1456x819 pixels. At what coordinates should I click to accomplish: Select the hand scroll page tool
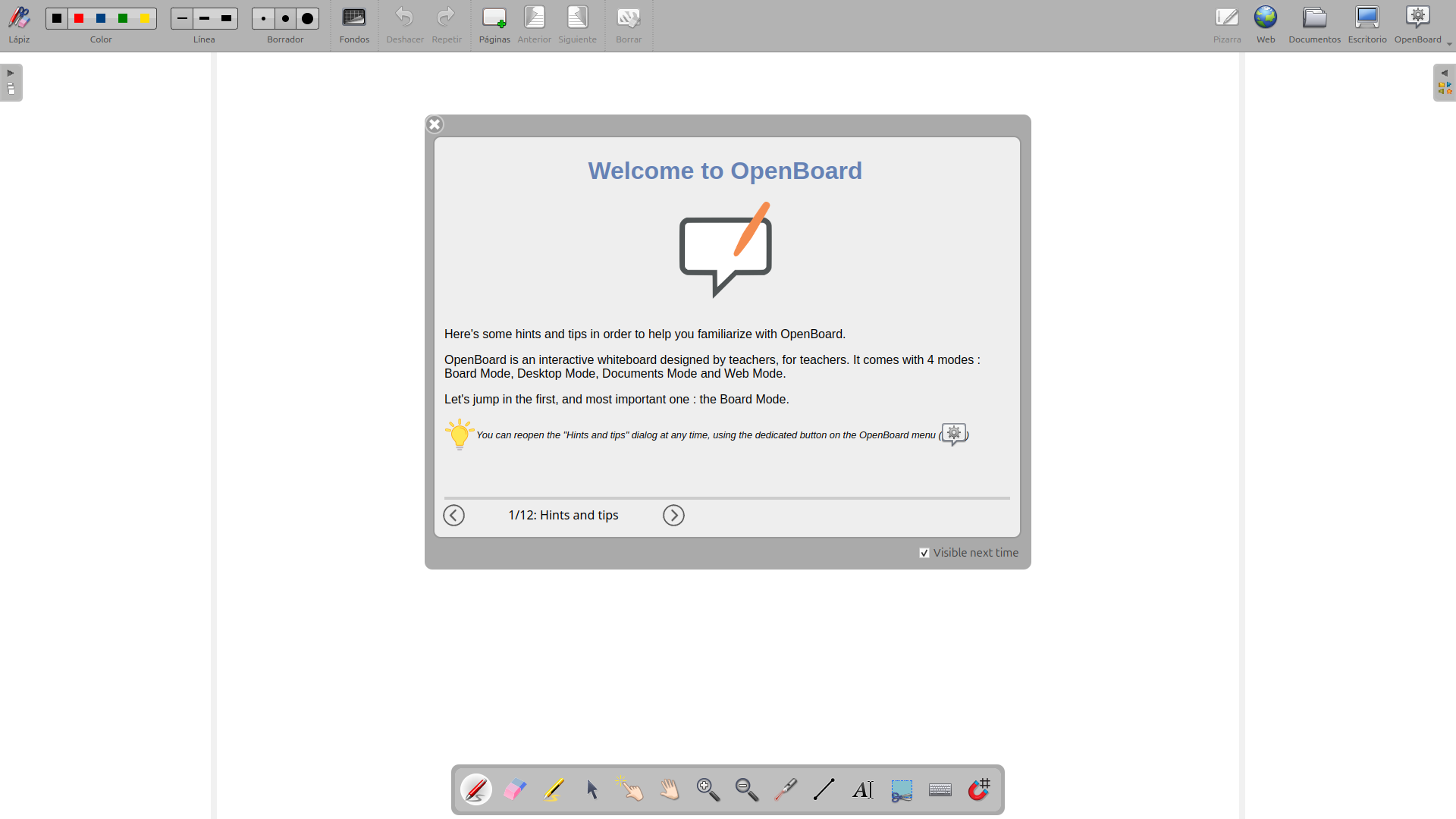point(670,790)
